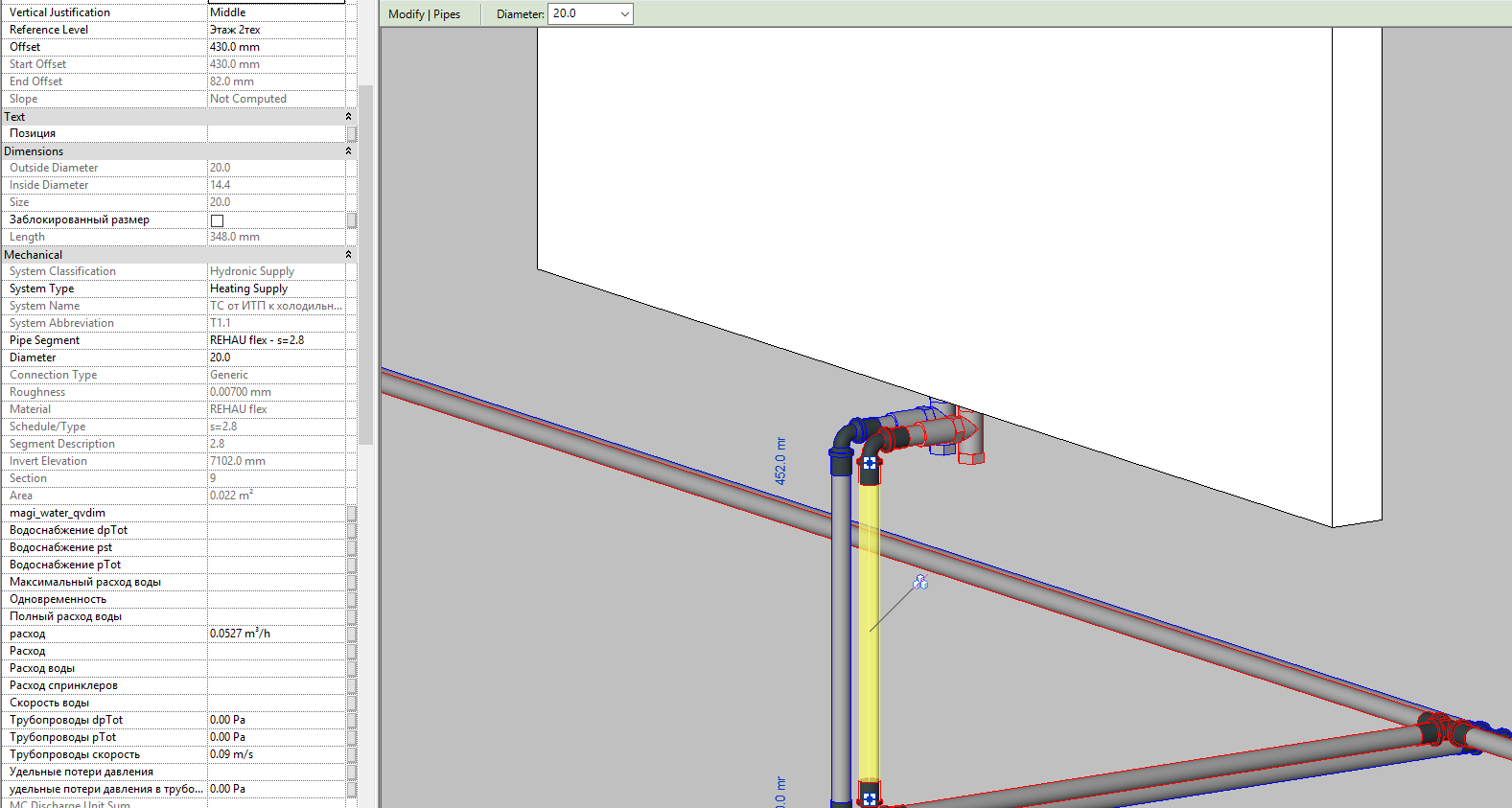Click the small button on the Трубопроводы pTot row
Screen dimensions: 1512x808
coord(352,737)
